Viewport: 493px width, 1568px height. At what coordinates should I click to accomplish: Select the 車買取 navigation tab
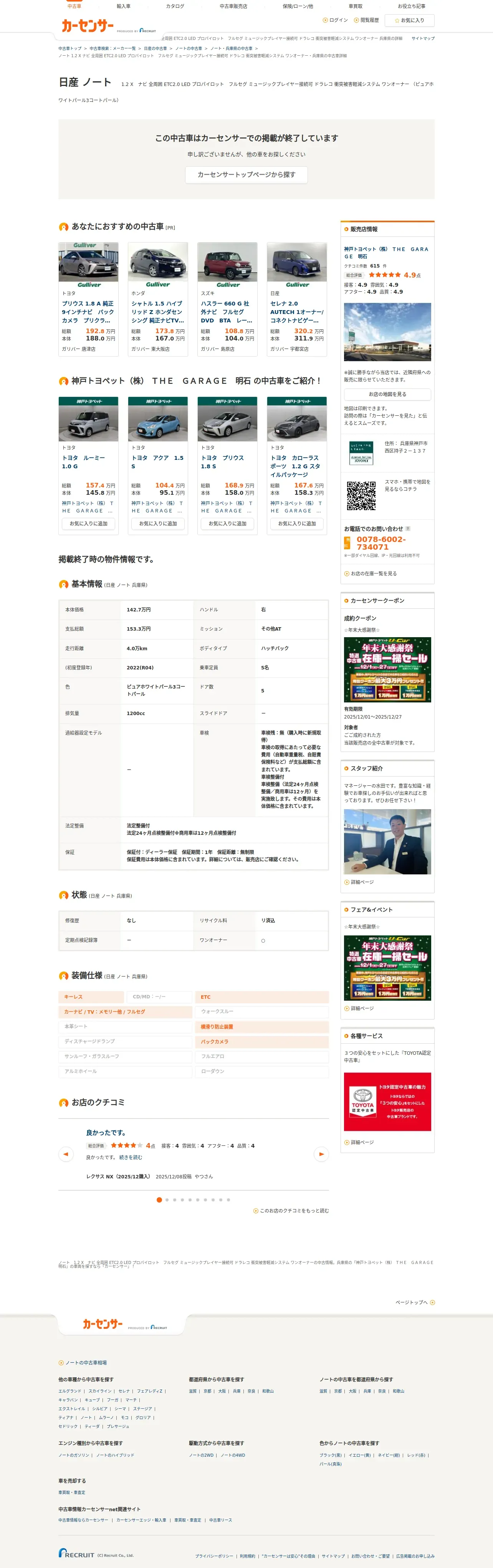(356, 6)
